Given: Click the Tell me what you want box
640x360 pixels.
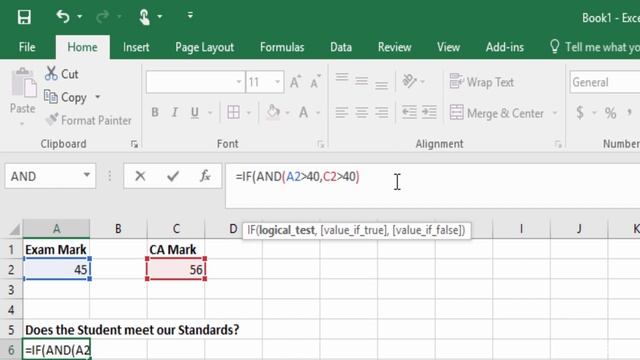Looking at the screenshot, I should [595, 47].
